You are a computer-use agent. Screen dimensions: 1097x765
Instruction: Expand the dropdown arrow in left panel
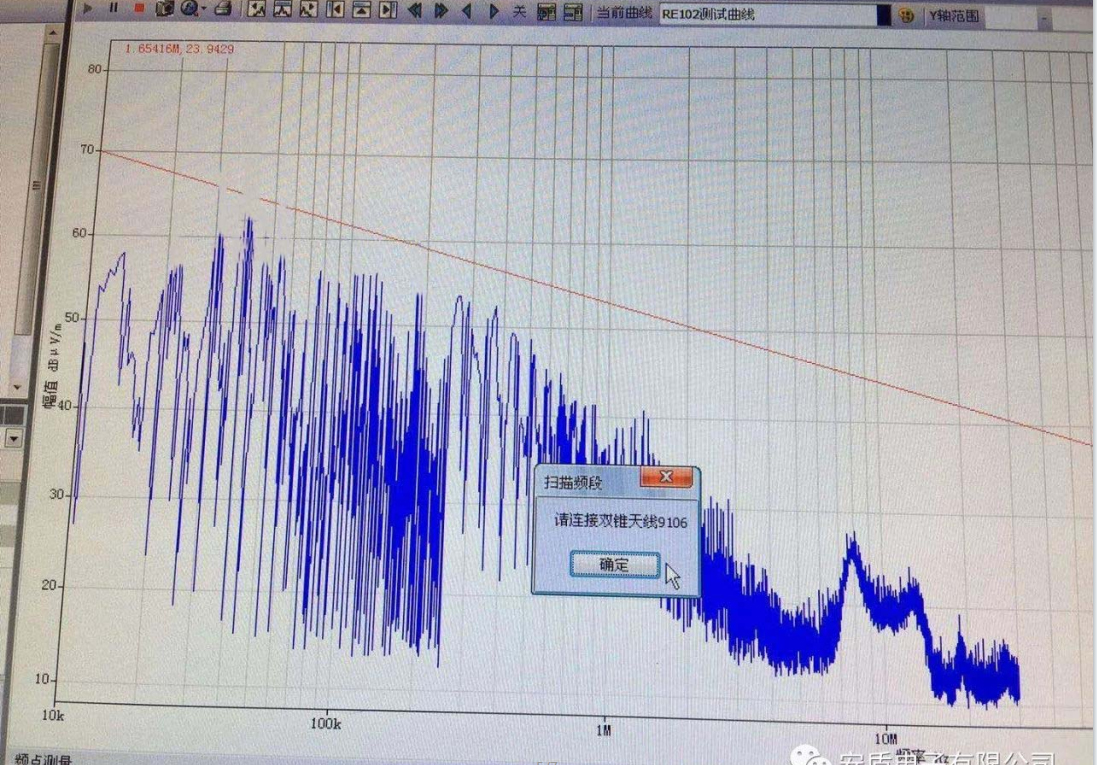coord(14,438)
